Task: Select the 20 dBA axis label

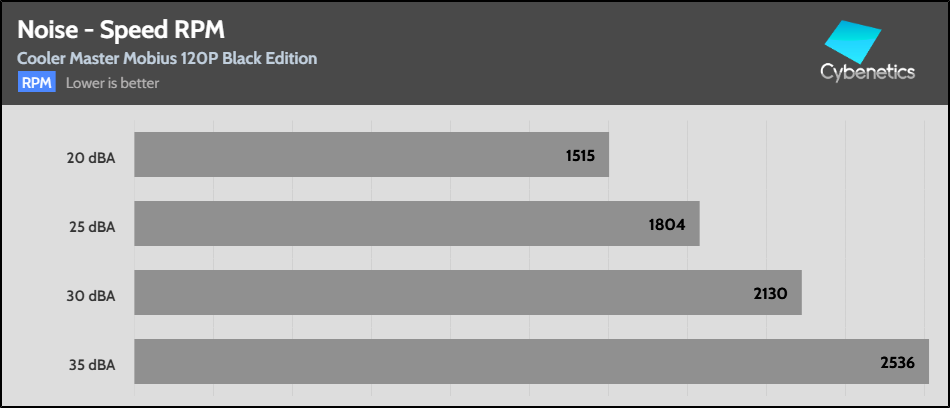Action: (92, 156)
